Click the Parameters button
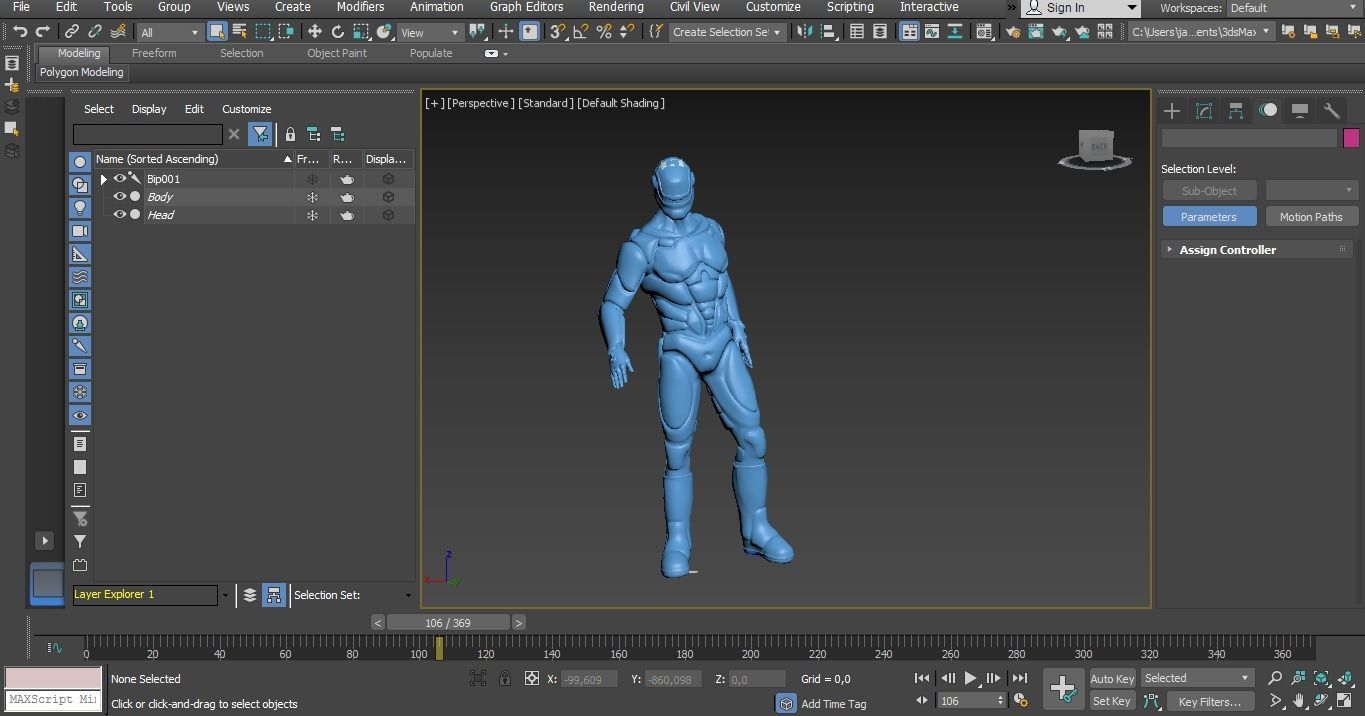Image resolution: width=1365 pixels, height=716 pixels. 1209,217
